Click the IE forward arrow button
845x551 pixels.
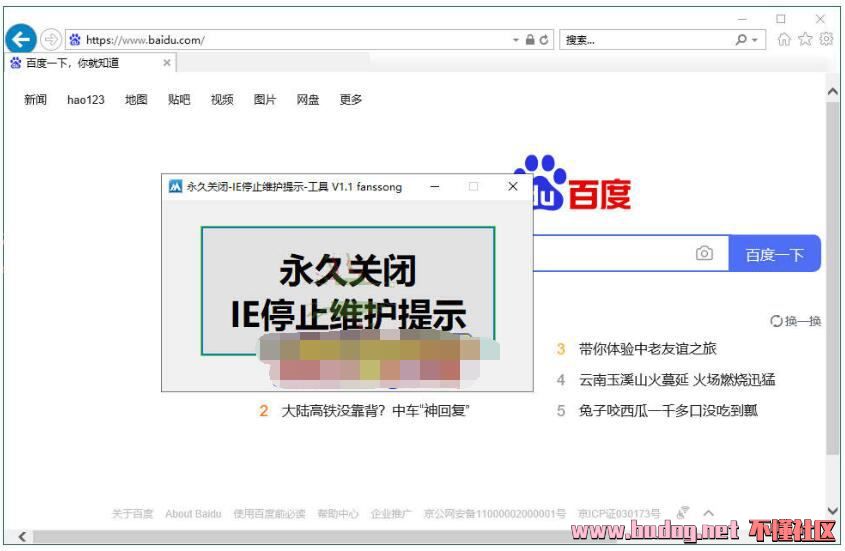[x=51, y=39]
